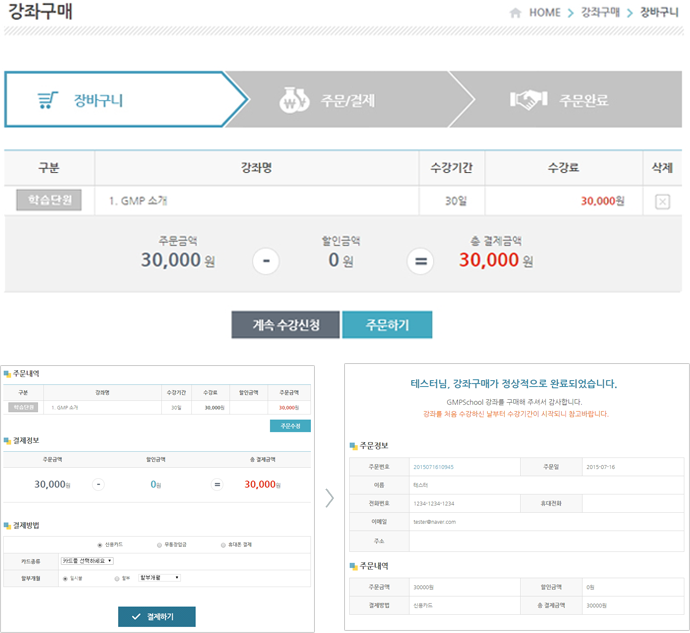The height and width of the screenshot is (633, 690).
Task: Select 신용카드 payment radio button
Action: 99,545
